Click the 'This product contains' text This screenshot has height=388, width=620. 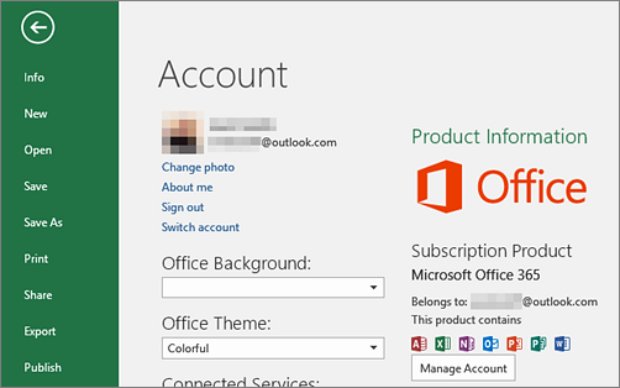click(x=466, y=320)
